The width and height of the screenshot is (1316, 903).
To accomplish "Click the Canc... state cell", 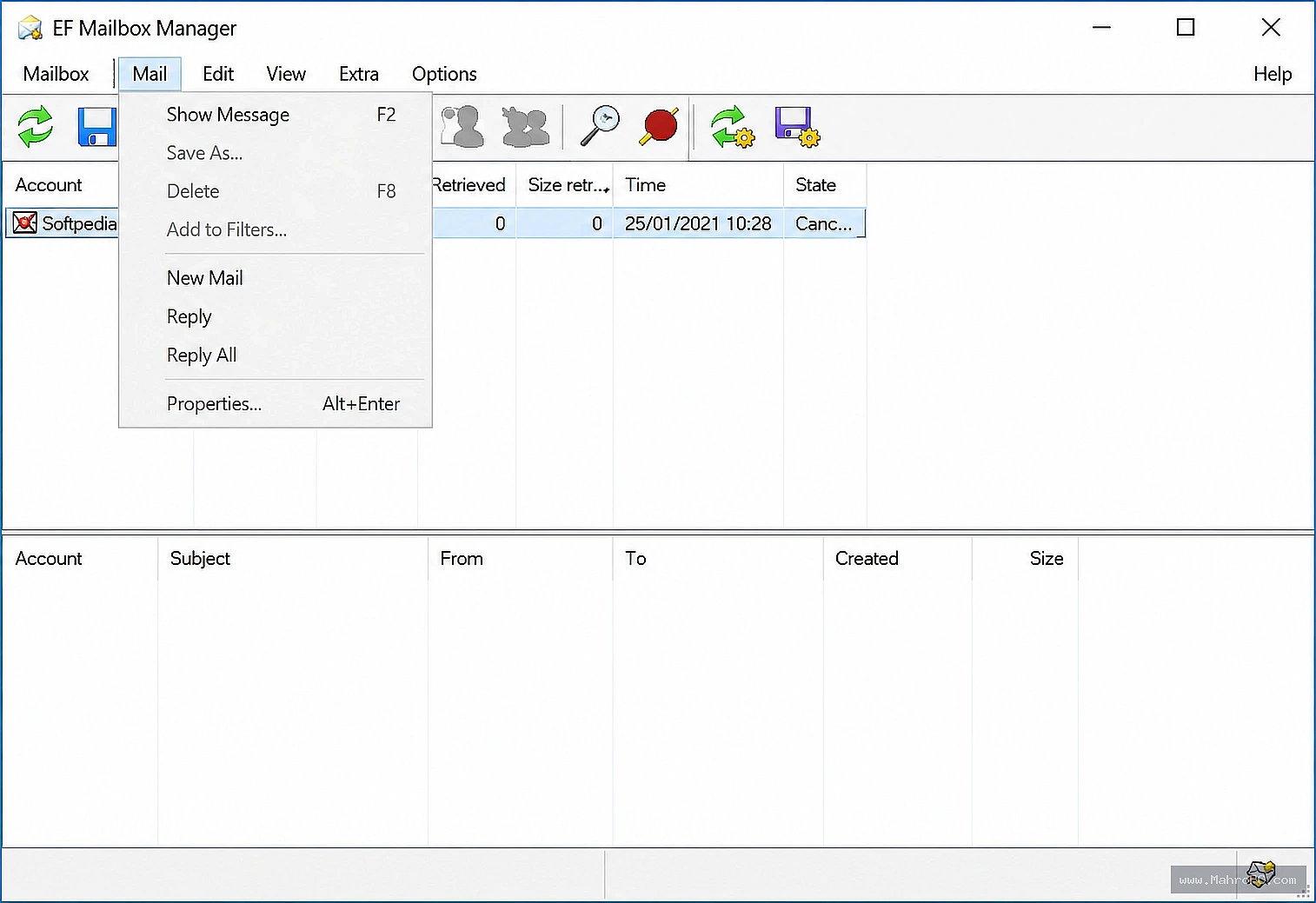I will [824, 223].
